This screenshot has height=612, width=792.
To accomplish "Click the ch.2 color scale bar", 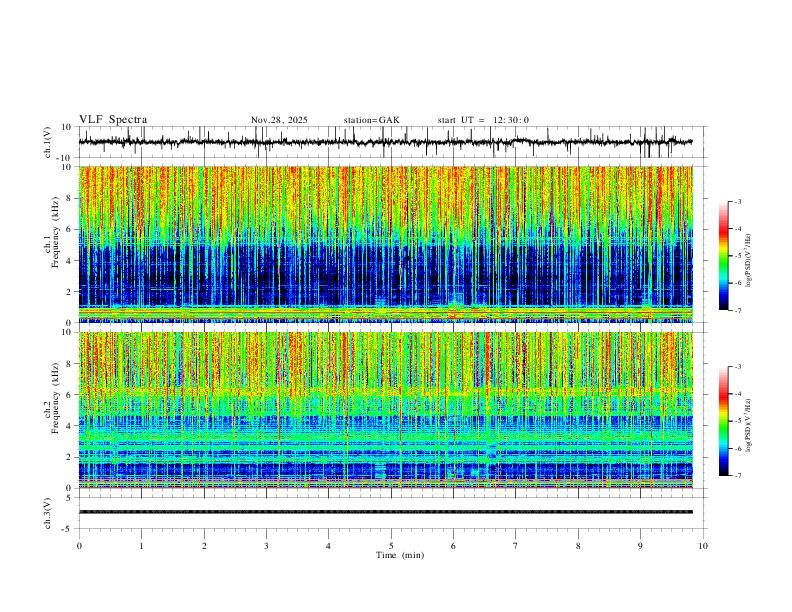I will click(x=723, y=421).
